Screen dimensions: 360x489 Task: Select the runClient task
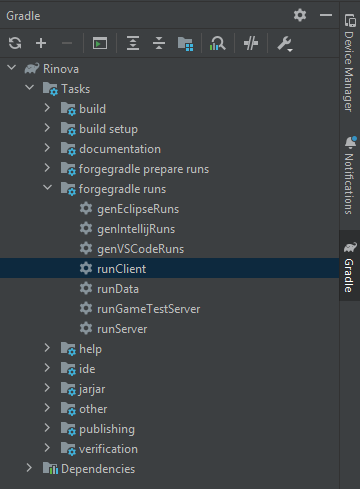click(169, 268)
